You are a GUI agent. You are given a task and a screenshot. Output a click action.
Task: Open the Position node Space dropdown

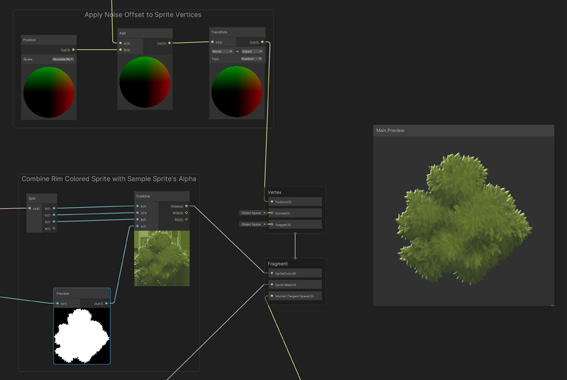63,59
